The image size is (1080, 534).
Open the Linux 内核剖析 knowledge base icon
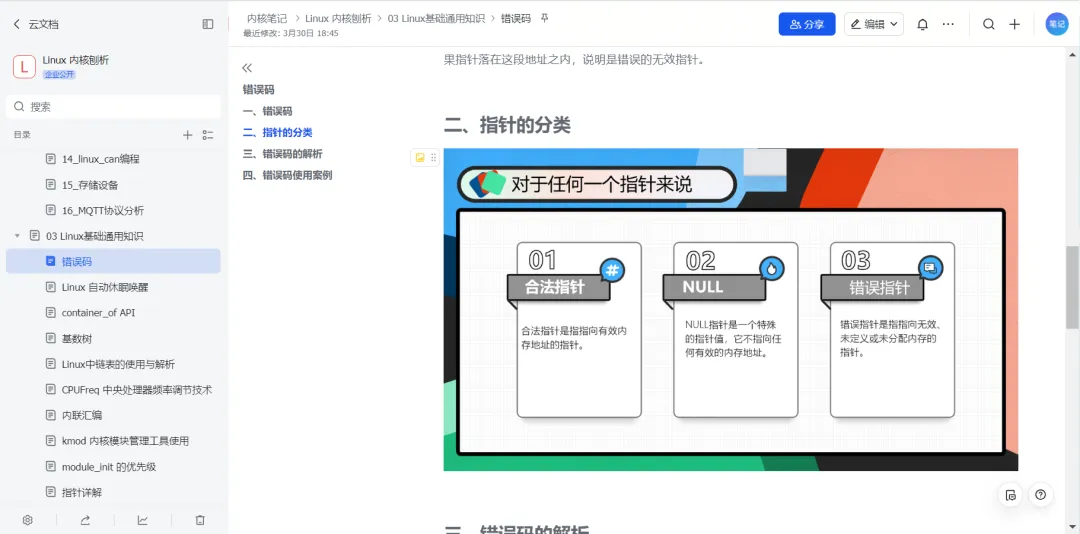click(x=24, y=67)
